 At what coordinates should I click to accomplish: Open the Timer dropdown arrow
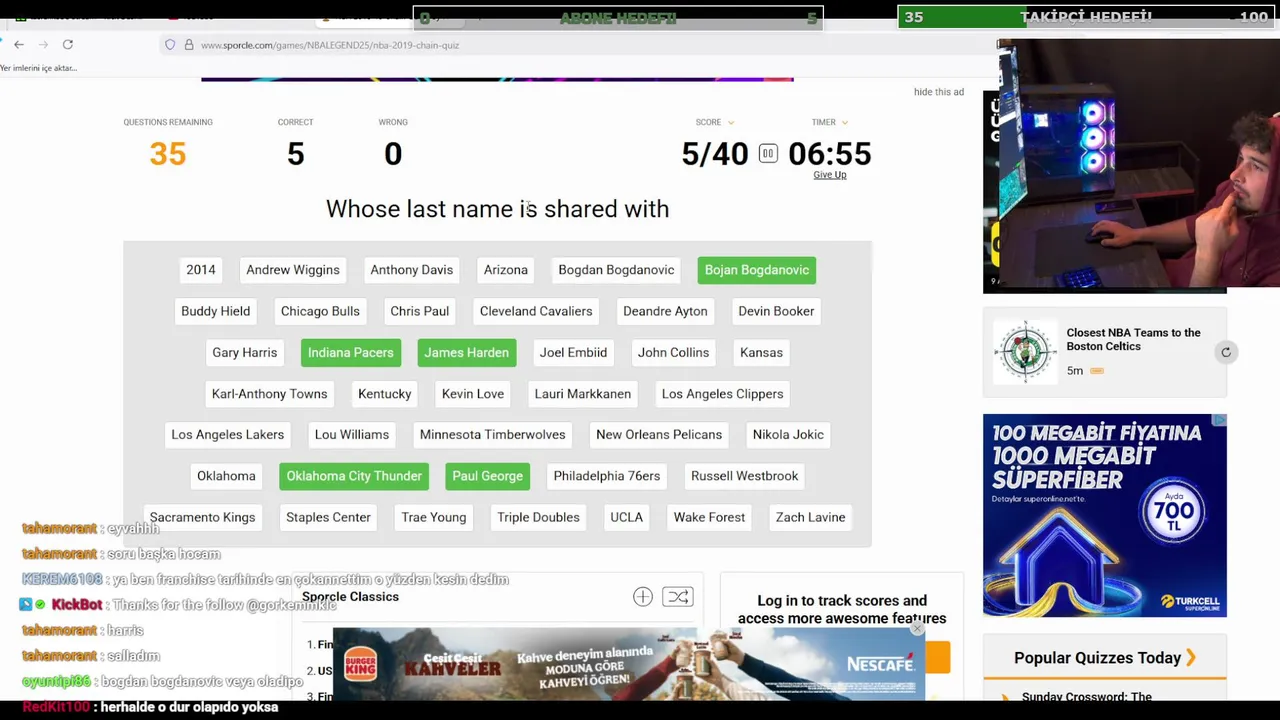click(844, 122)
